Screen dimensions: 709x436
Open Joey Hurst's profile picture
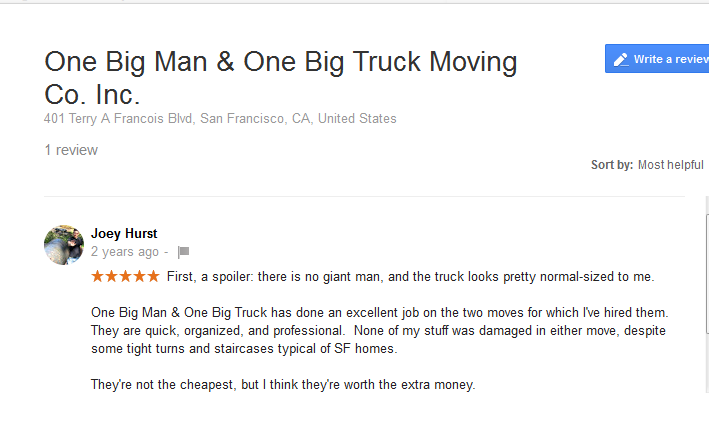(x=64, y=245)
